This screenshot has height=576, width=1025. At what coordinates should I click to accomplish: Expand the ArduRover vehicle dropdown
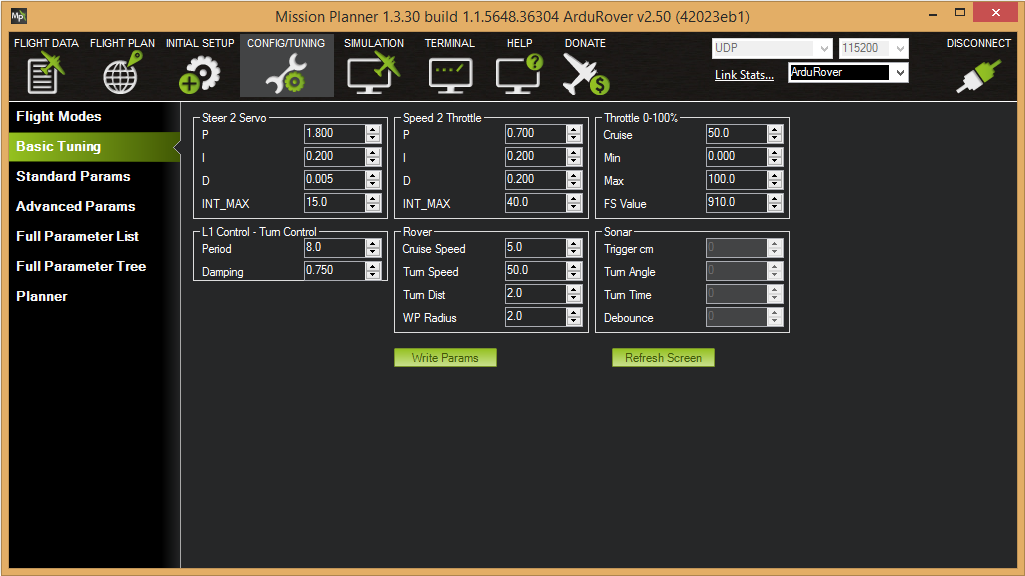click(x=899, y=73)
